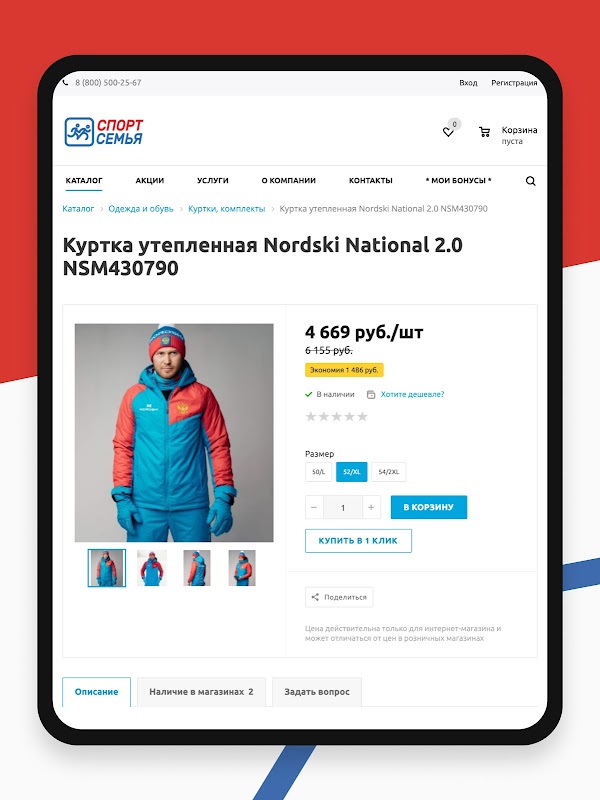The height and width of the screenshot is (800, 600).
Task: Open the Каталог menu item
Action: 84,181
